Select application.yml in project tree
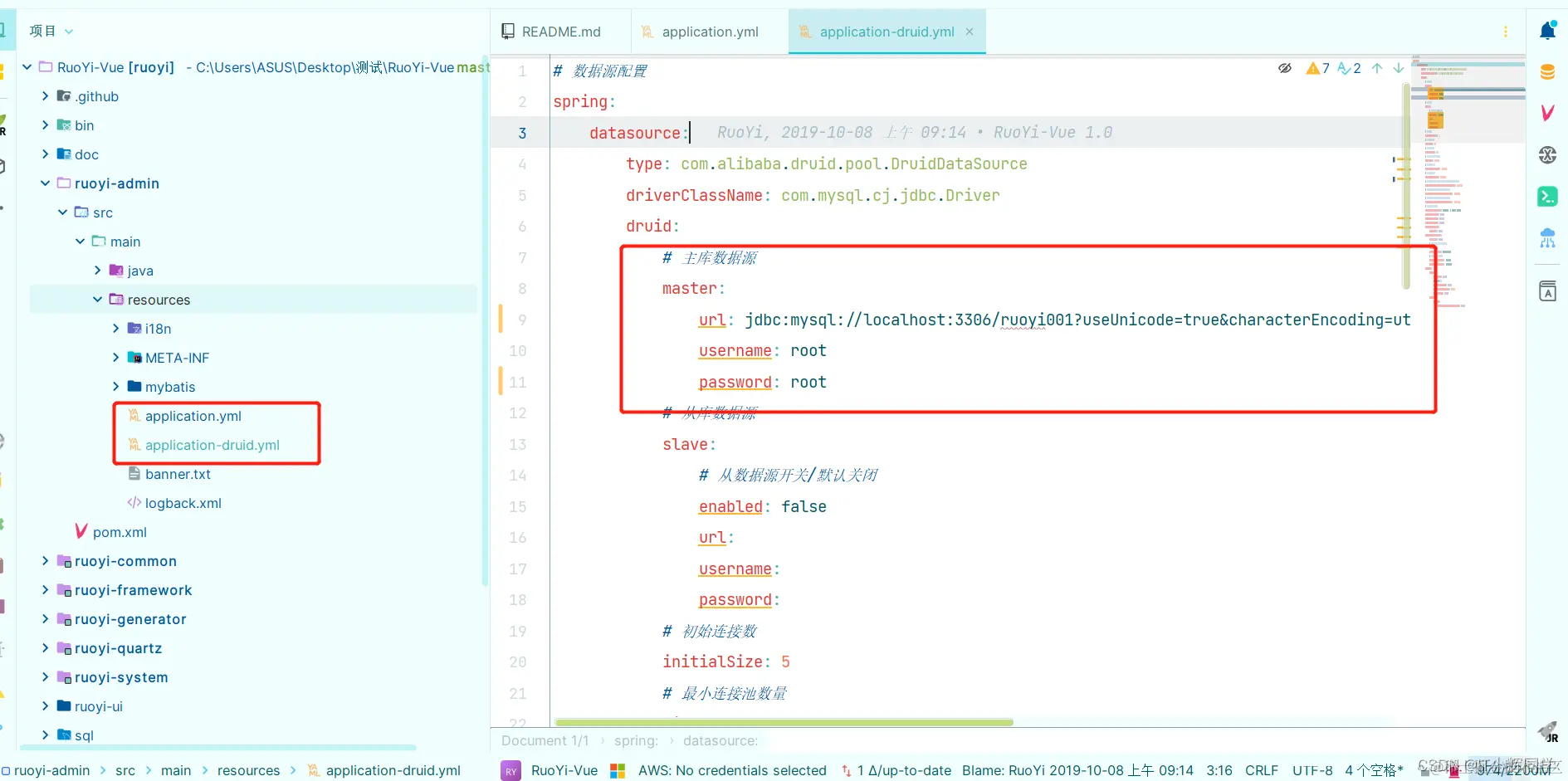The width and height of the screenshot is (1568, 781). coord(193,416)
